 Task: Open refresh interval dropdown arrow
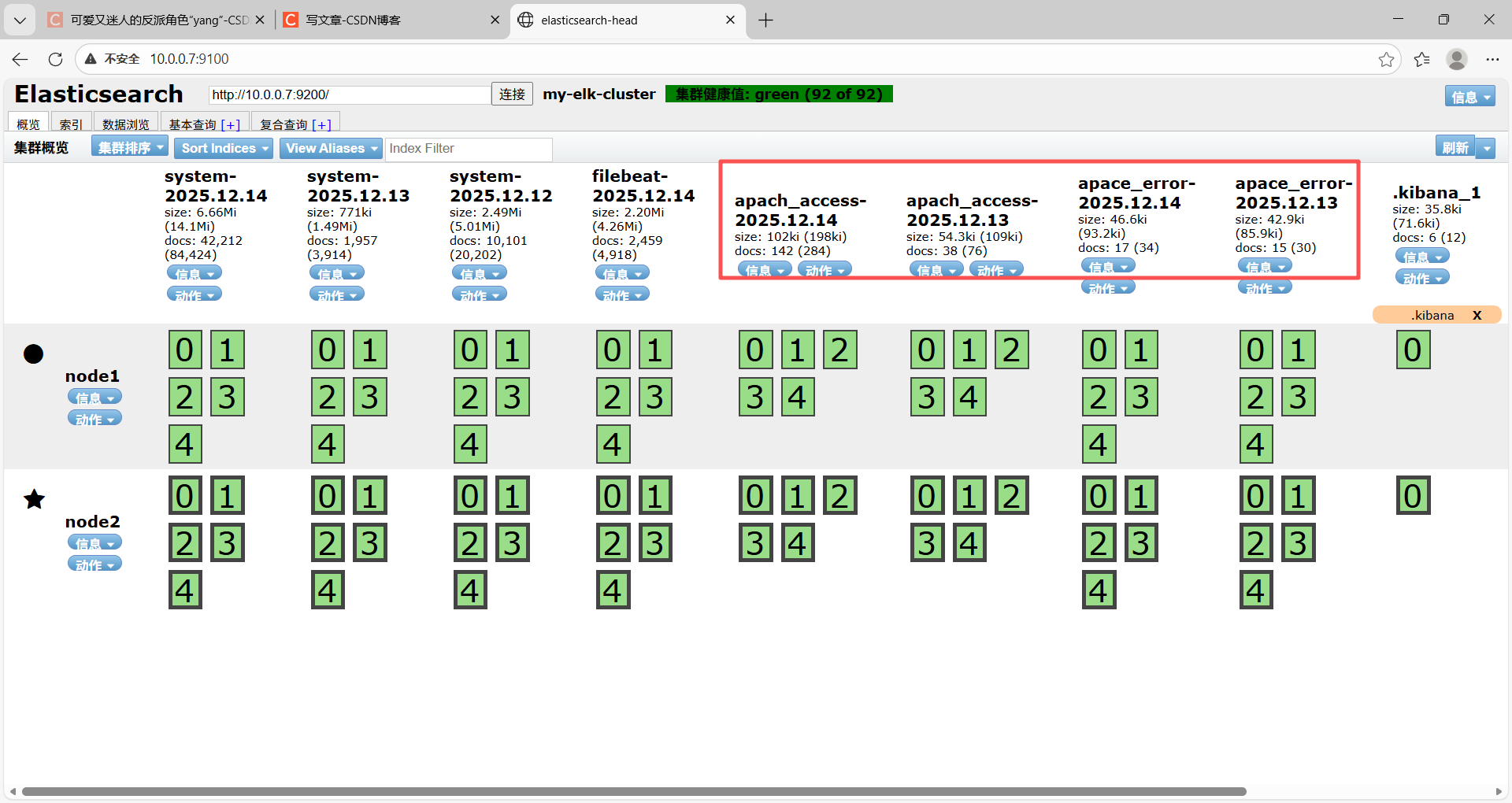(1486, 147)
